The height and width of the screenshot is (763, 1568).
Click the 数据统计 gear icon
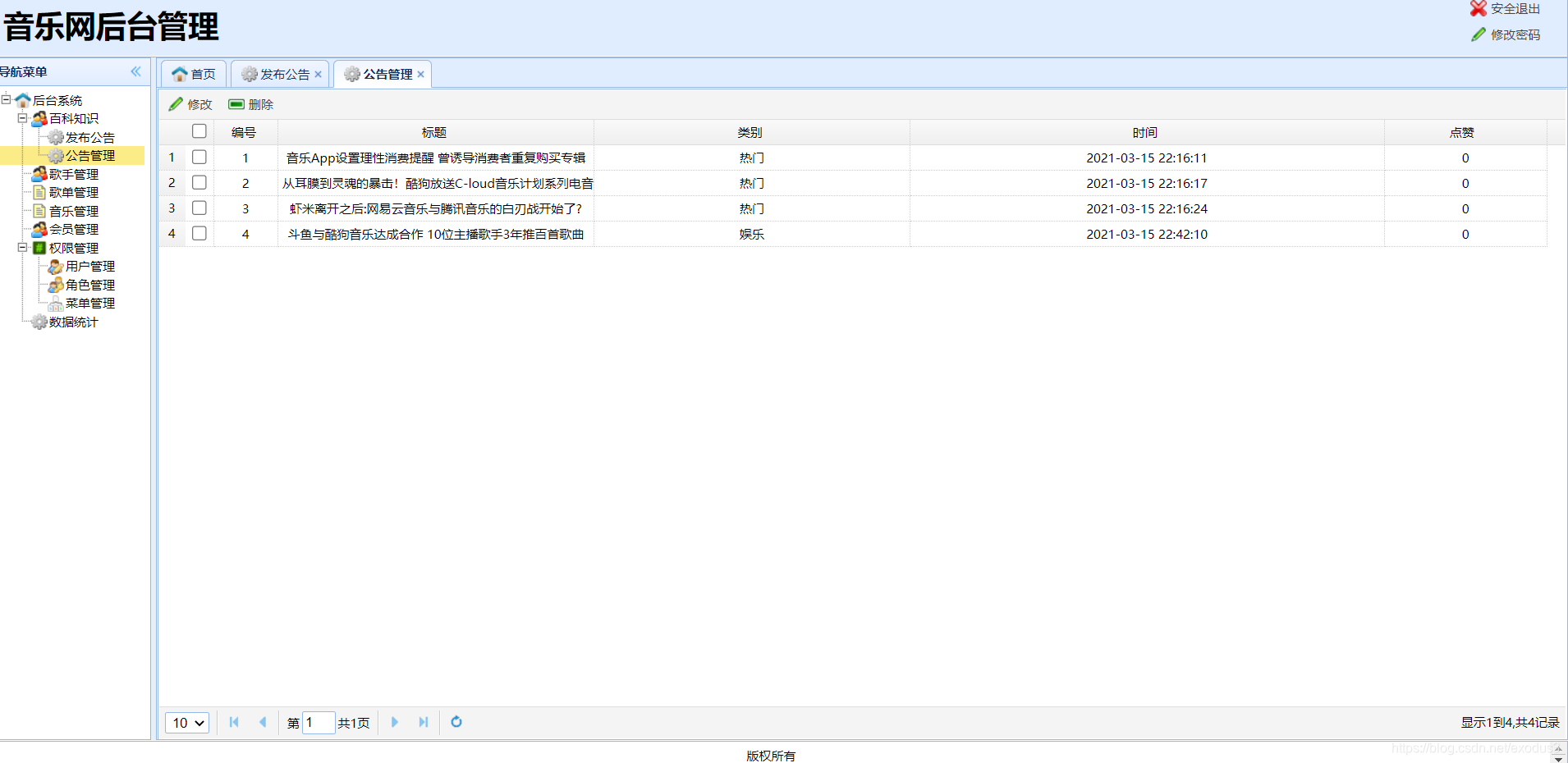pyautogui.click(x=39, y=322)
